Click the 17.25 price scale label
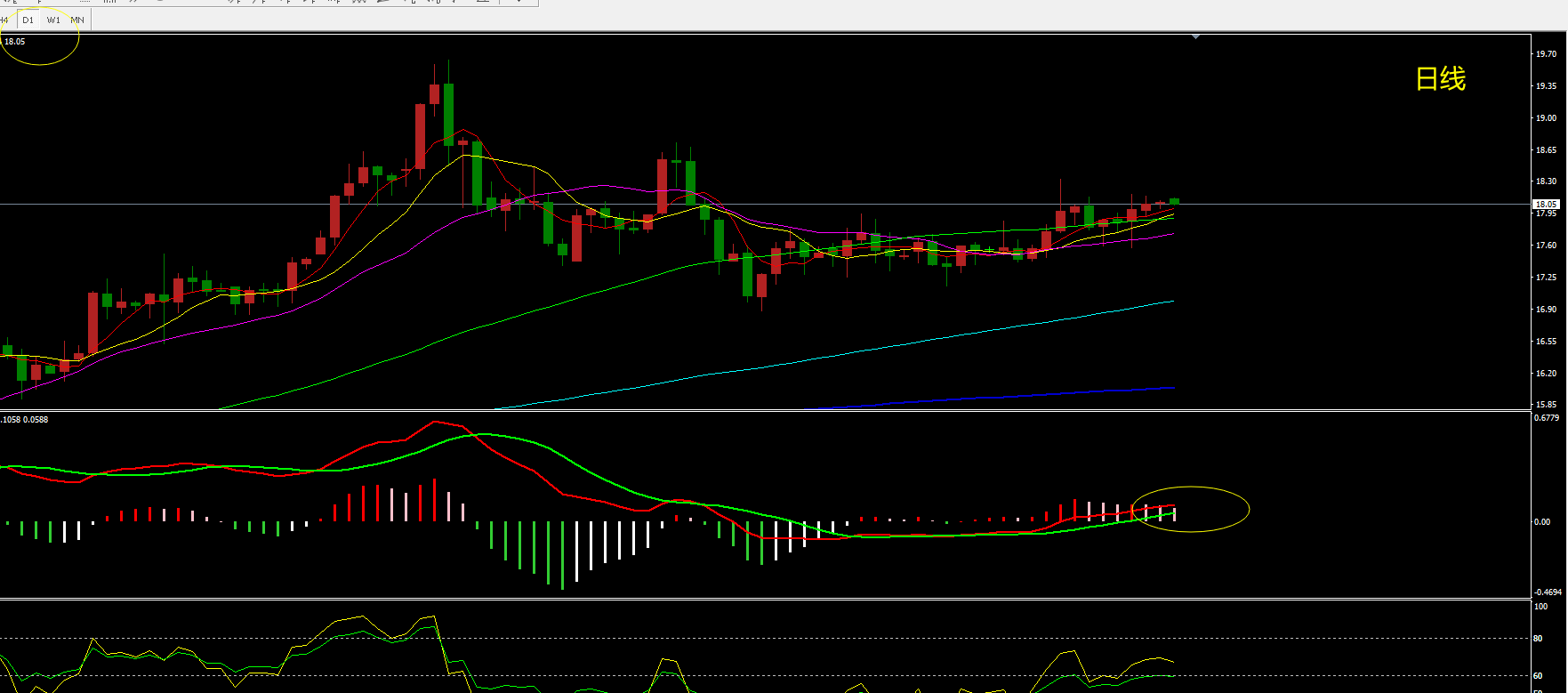This screenshot has height=693, width=1568. coord(1546,277)
